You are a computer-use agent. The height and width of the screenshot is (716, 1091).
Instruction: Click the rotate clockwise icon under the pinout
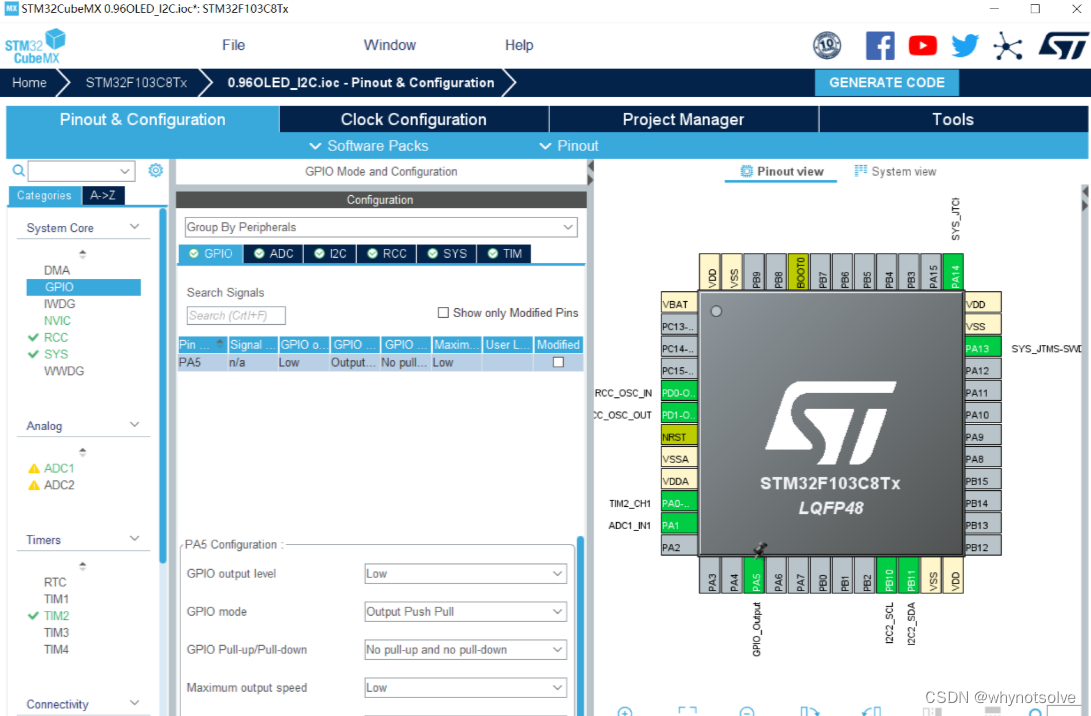(x=809, y=711)
